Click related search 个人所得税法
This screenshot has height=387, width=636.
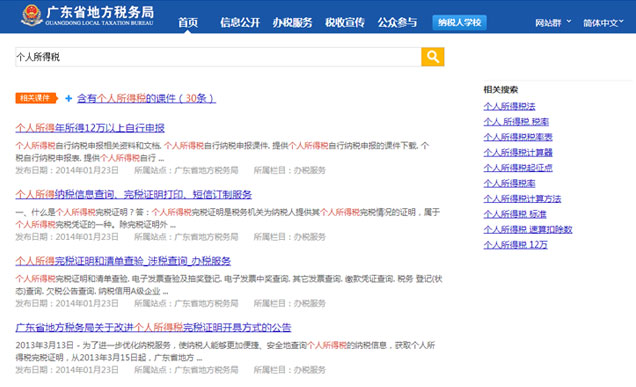509,106
